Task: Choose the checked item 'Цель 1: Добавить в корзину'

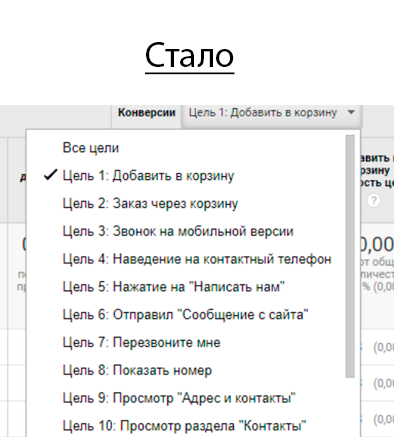Action: point(148,176)
